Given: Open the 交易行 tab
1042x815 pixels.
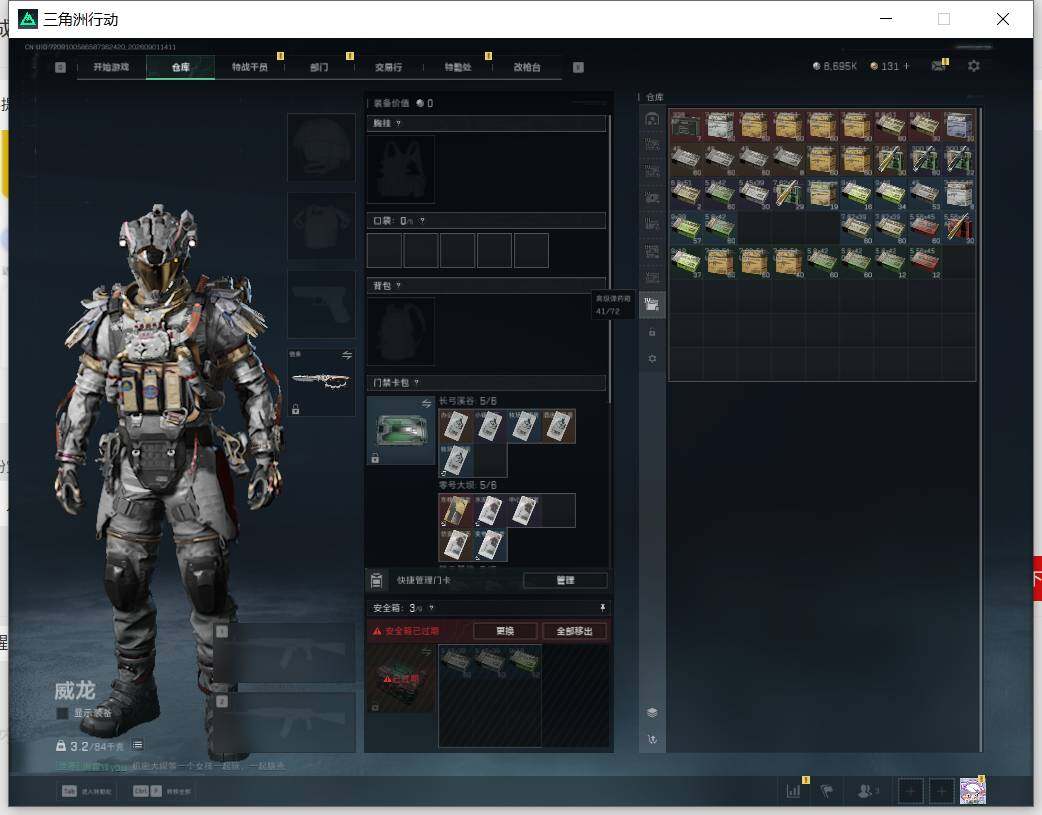Looking at the screenshot, I should 388,67.
